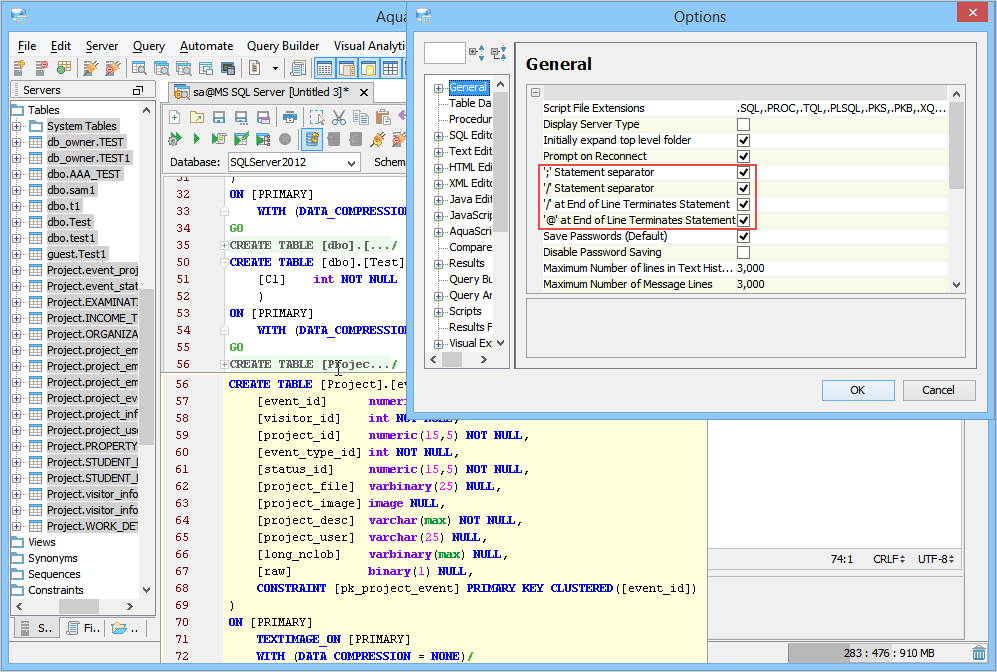Uncheck the Prompt on Reconnect checkbox
This screenshot has width=997, height=672.
[743, 156]
